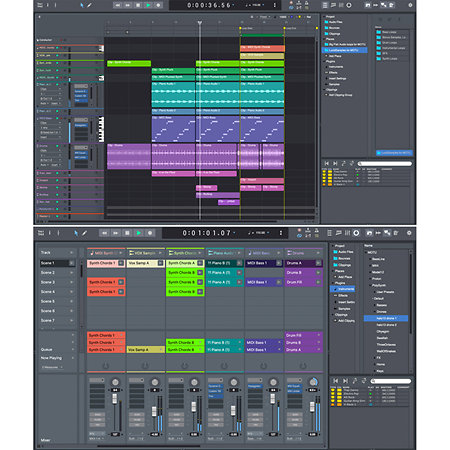Click the Stop button in the Sequence editor transport
Viewport: 450px width, 450px height.
138,5
